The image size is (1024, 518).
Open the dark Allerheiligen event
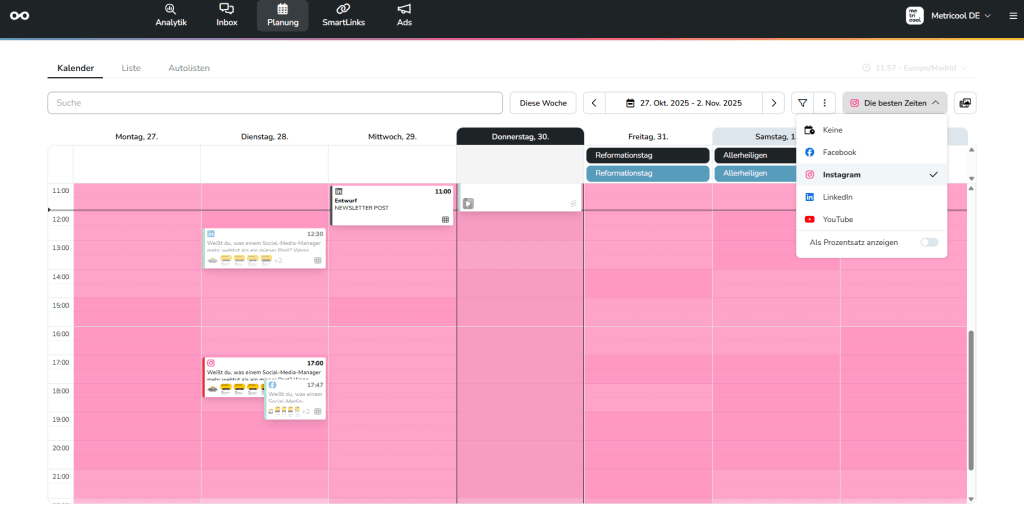(754, 155)
